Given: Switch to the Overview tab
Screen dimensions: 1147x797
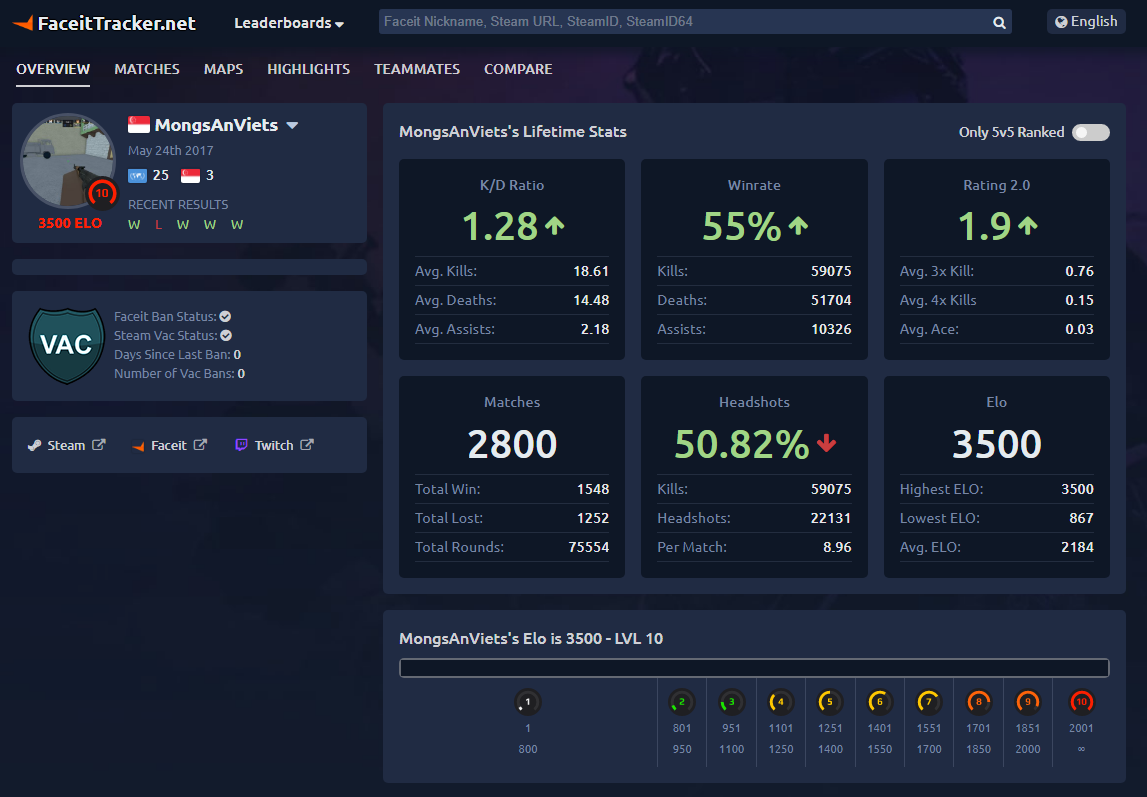Looking at the screenshot, I should point(53,69).
